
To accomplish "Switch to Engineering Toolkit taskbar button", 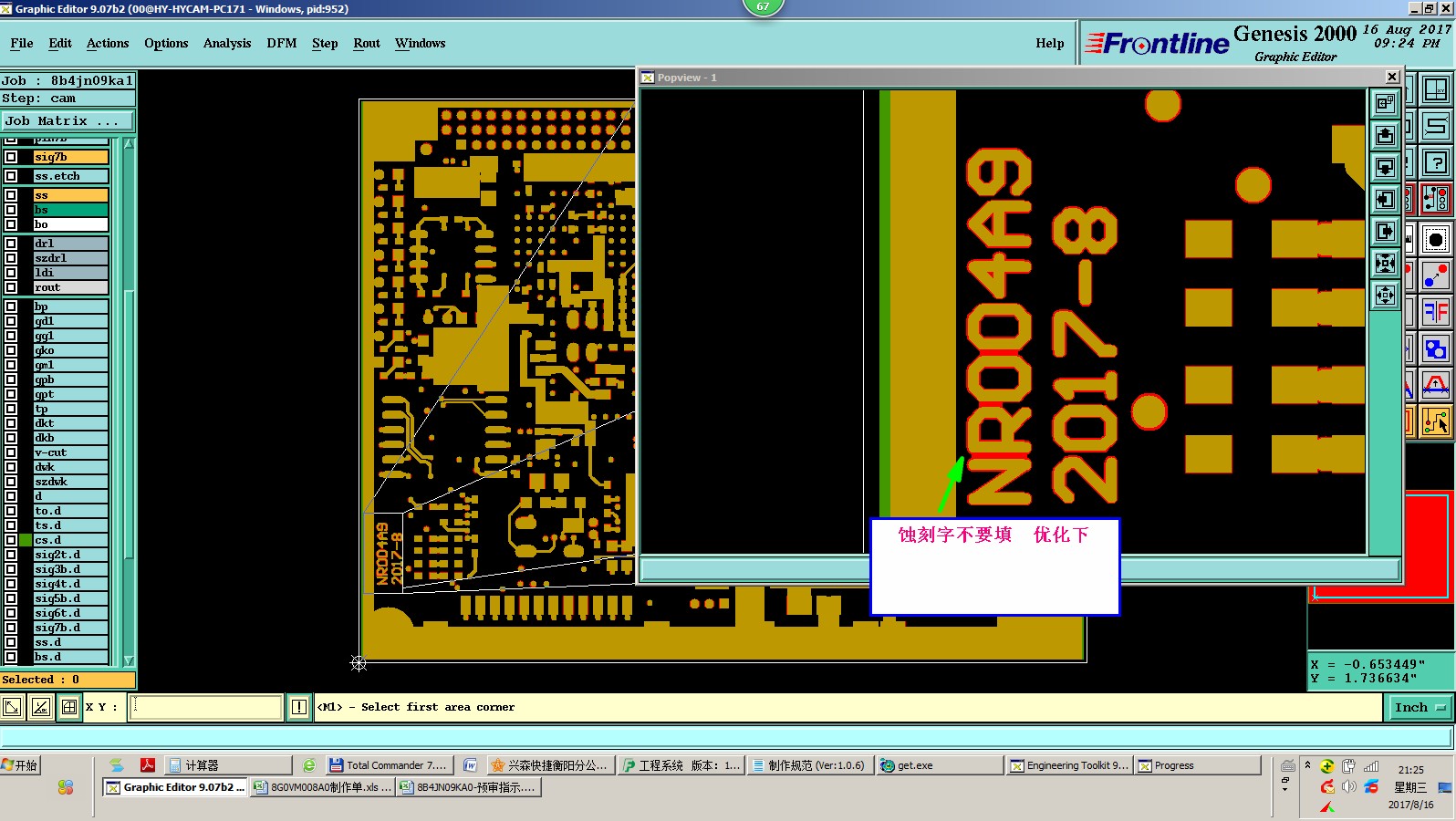I will (1069, 765).
